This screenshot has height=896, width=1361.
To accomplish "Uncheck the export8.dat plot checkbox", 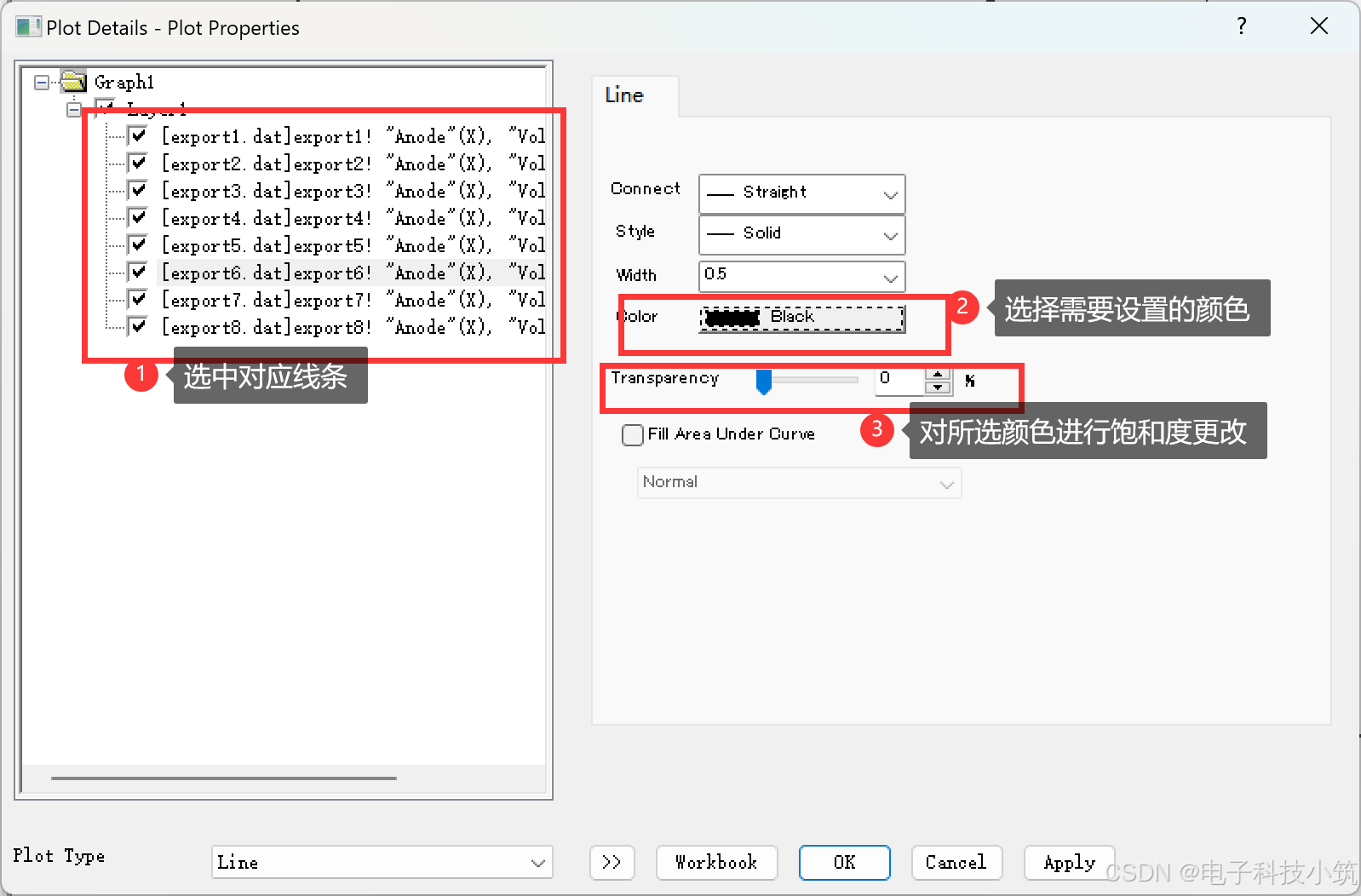I will [x=137, y=326].
